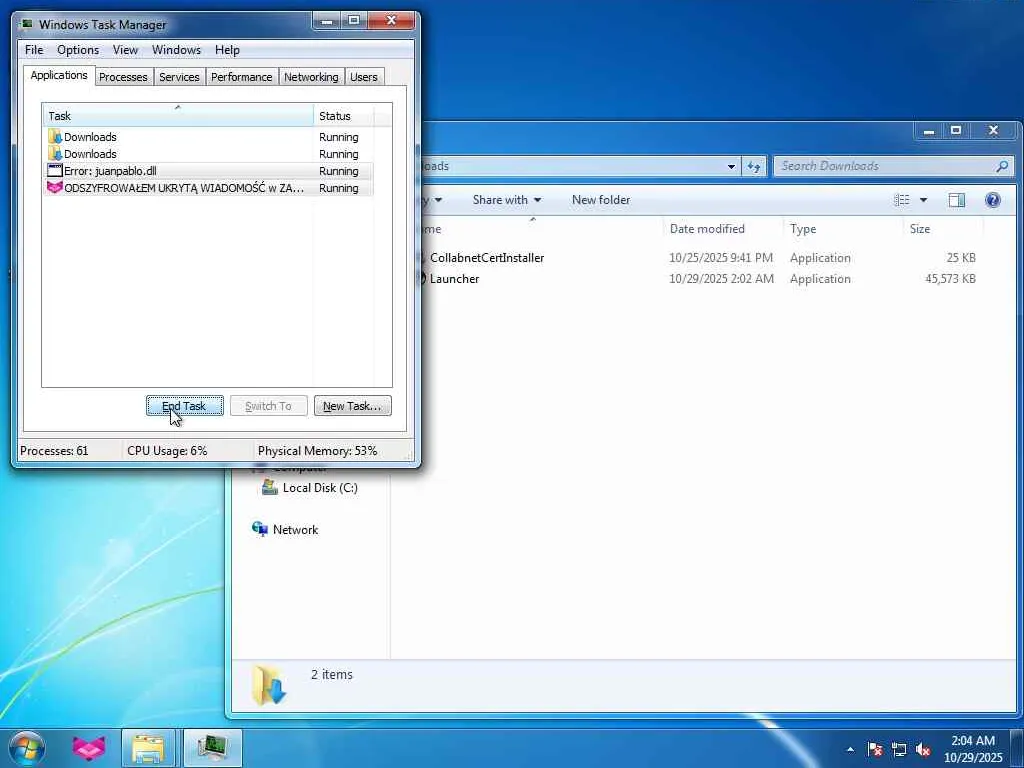Expand the view options dropdown arrow
This screenshot has height=768, width=1024.
923,200
